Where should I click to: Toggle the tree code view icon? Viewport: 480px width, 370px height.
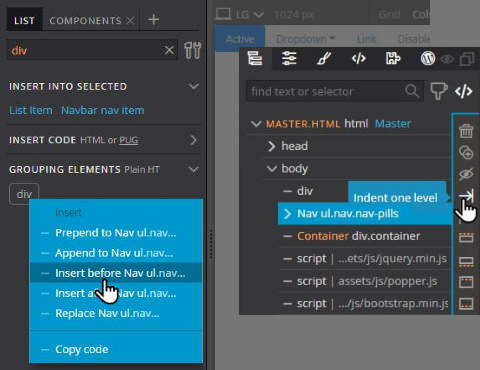464,91
